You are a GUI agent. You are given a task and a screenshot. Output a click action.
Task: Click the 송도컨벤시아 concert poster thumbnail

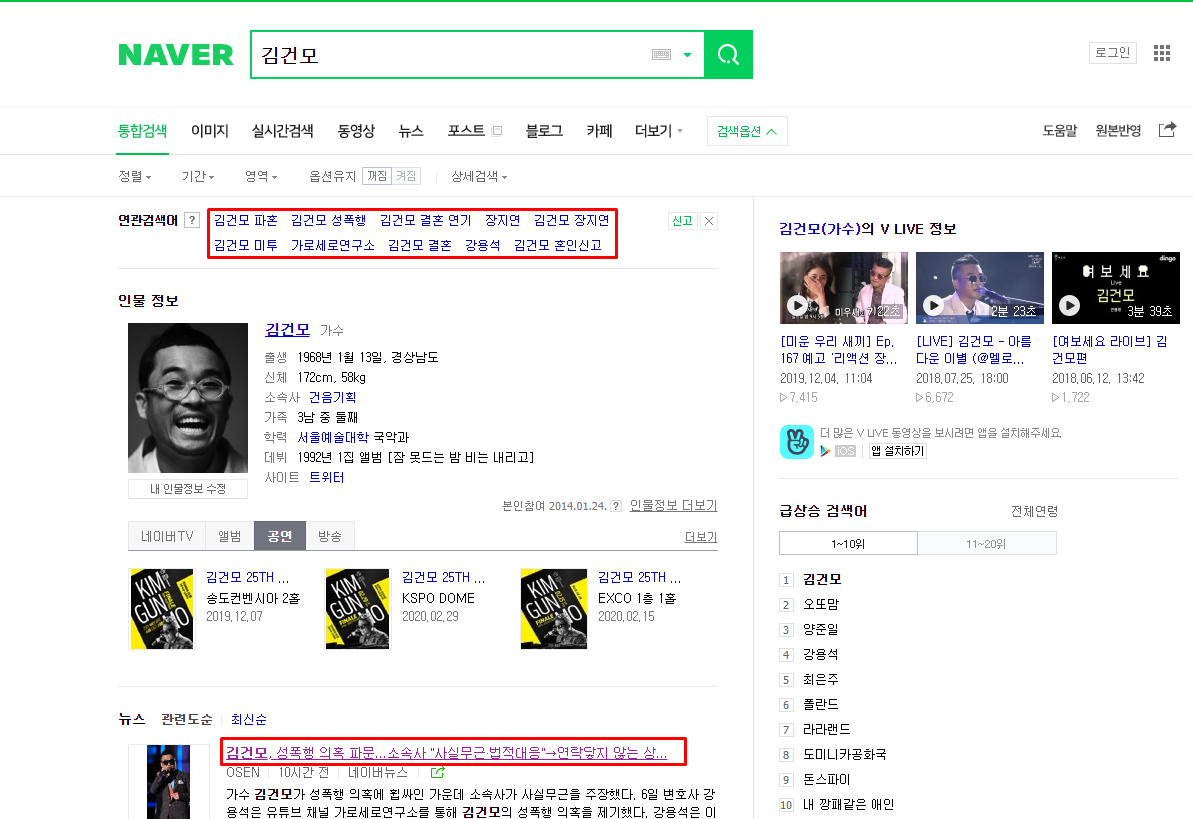162,609
